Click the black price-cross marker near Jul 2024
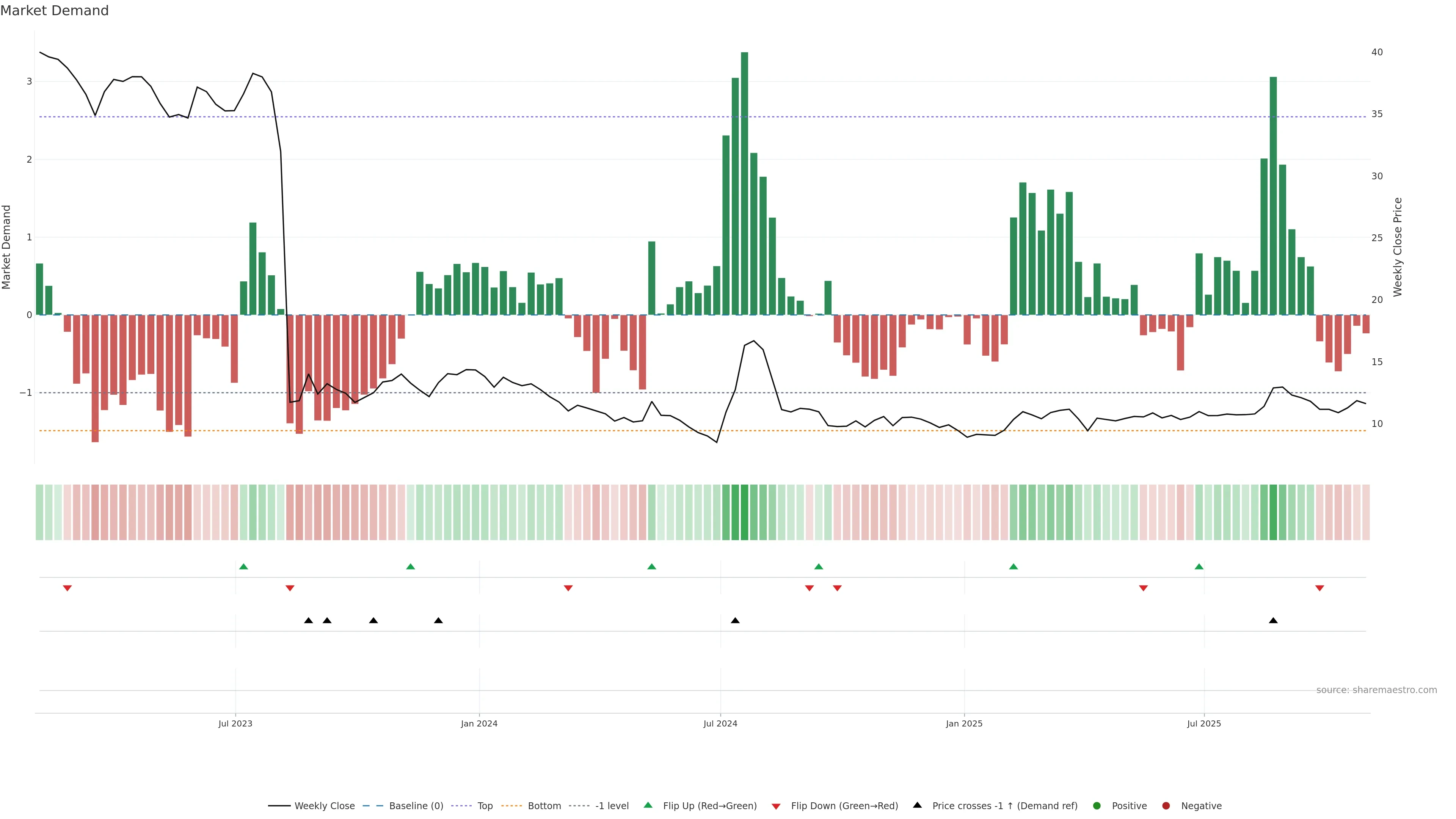 pos(735,621)
